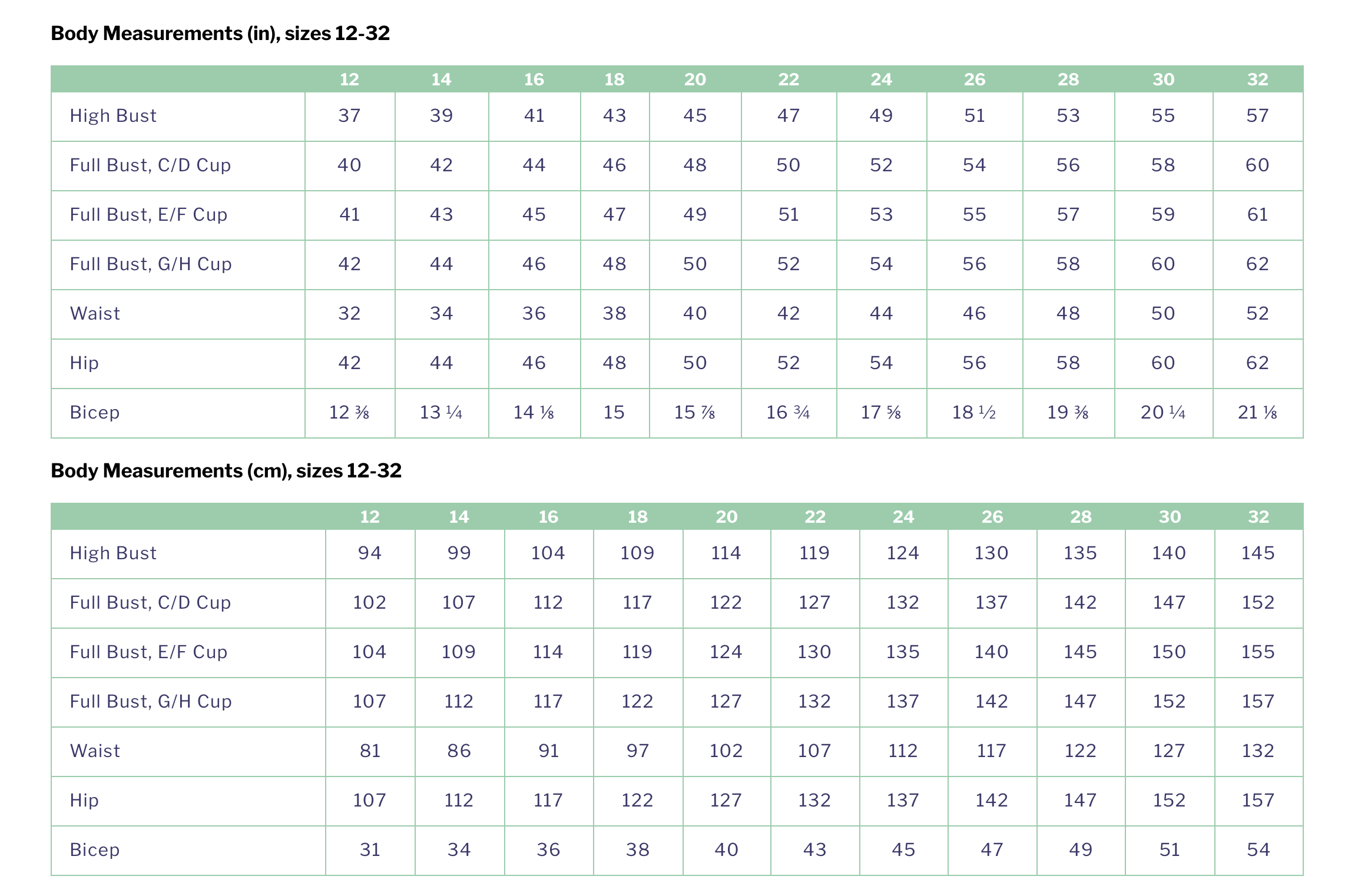Click the "Body Measurements (in), sizes 12-32" heading

coord(220,34)
